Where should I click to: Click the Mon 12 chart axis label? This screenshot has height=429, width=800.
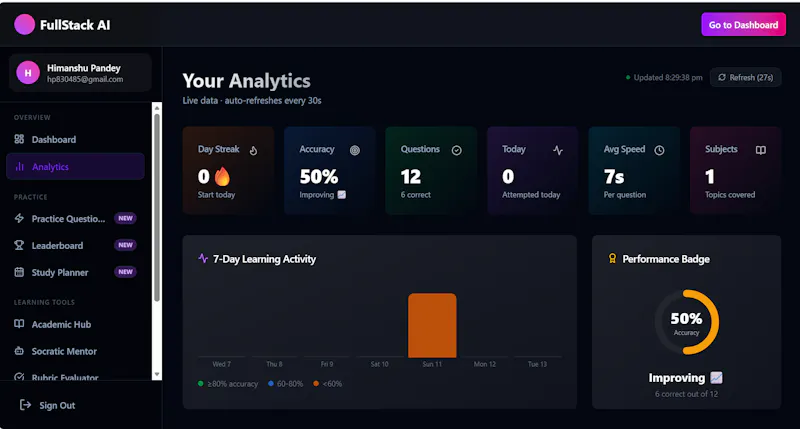pos(485,364)
